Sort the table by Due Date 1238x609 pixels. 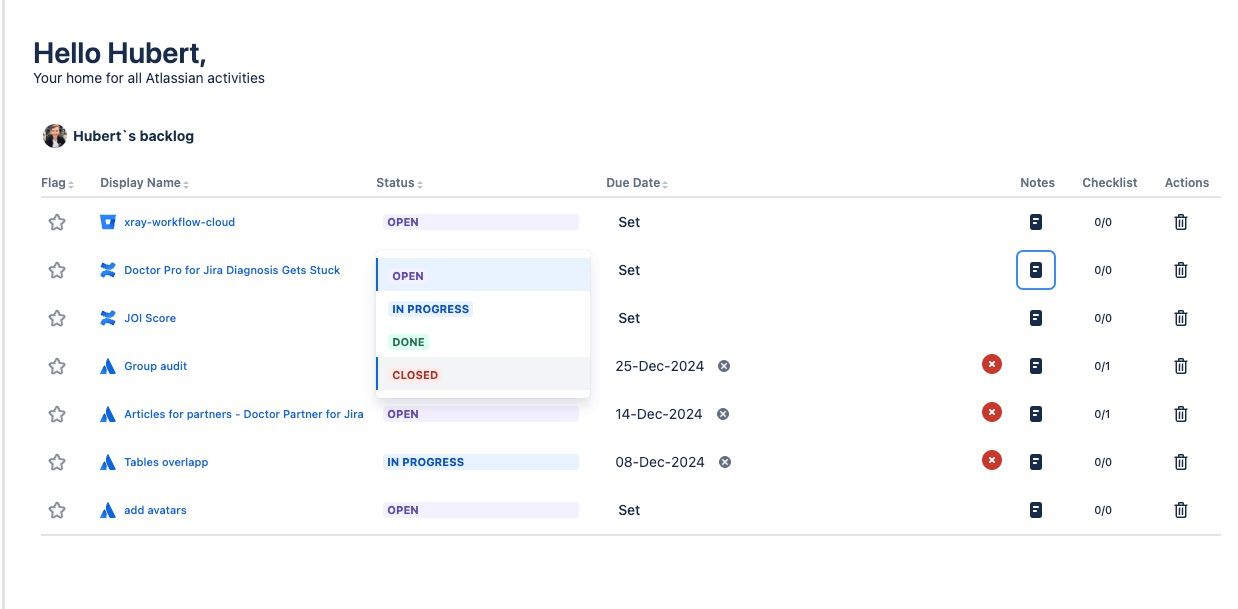point(637,183)
